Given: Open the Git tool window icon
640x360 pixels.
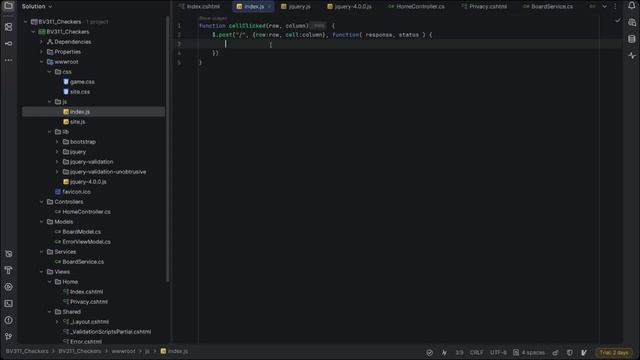Looking at the screenshot, I should [x=8, y=337].
